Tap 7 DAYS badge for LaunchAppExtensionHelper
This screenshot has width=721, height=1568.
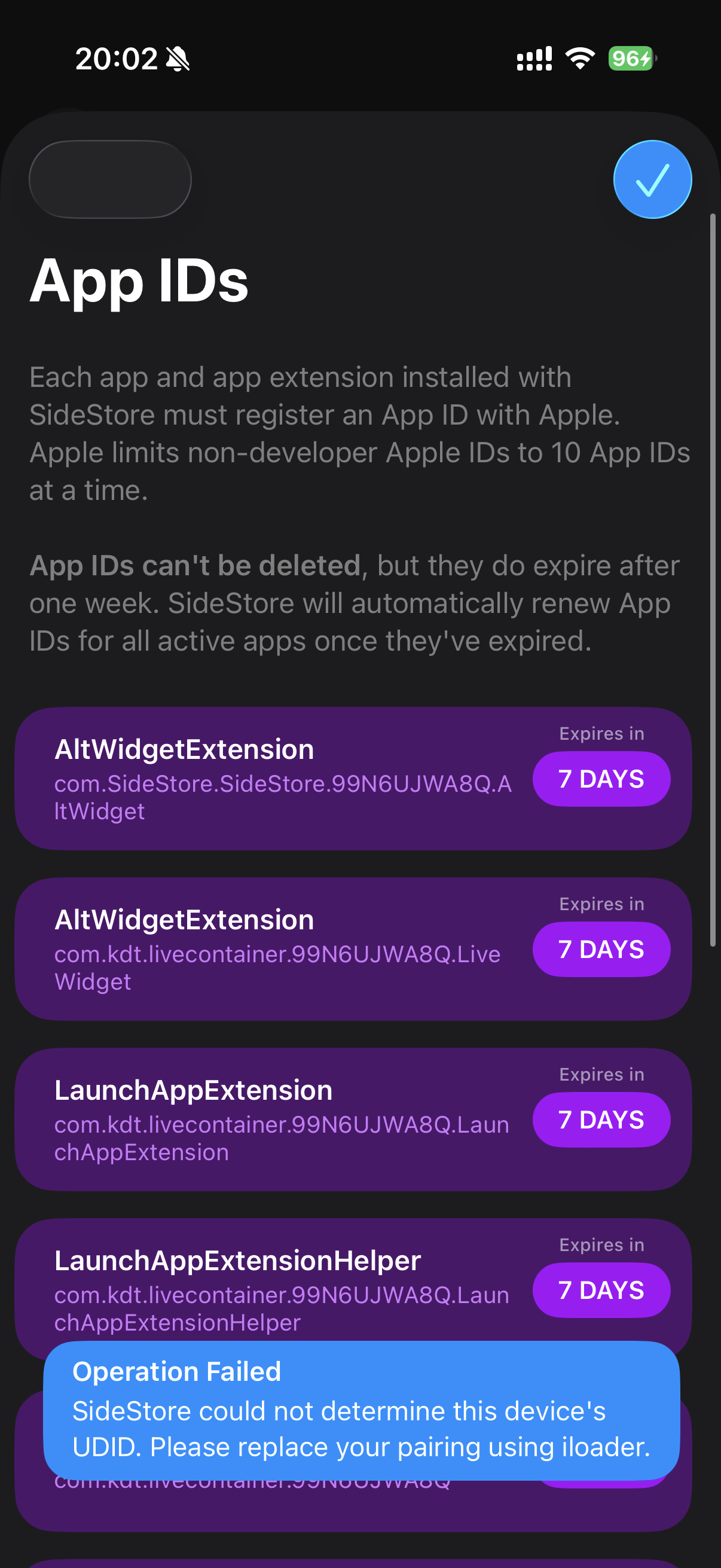pyautogui.click(x=601, y=1291)
